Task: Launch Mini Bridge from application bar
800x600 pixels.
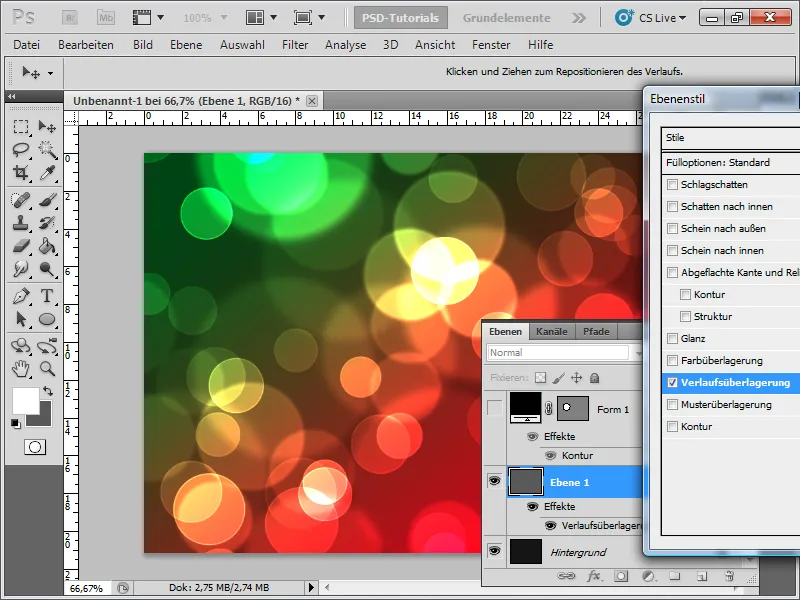Action: pos(106,18)
